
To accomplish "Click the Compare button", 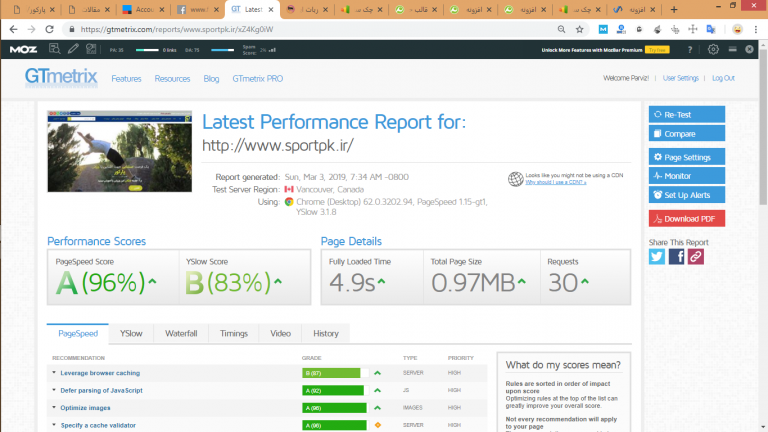I will (x=687, y=134).
